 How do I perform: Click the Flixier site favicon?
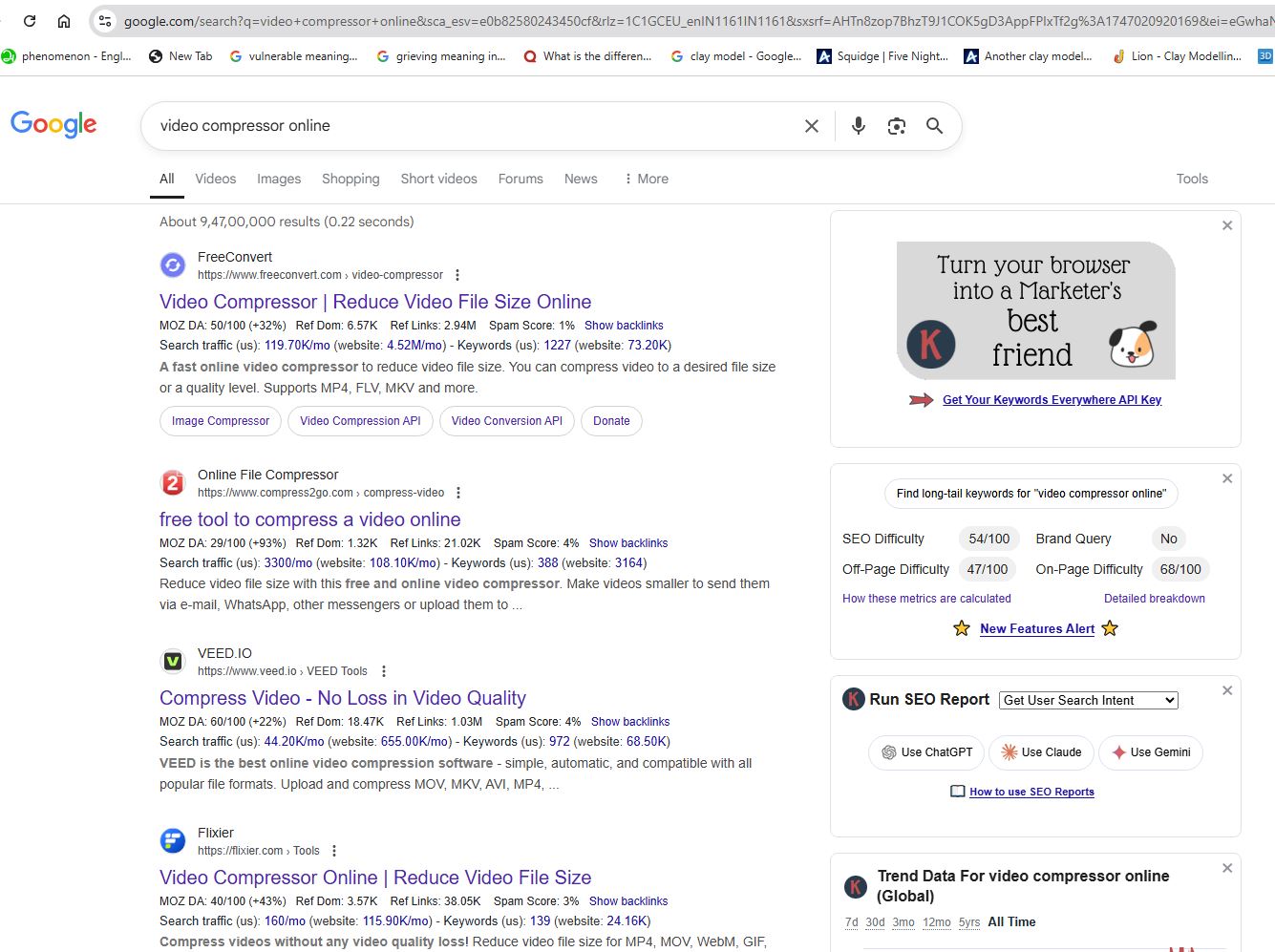(x=173, y=840)
